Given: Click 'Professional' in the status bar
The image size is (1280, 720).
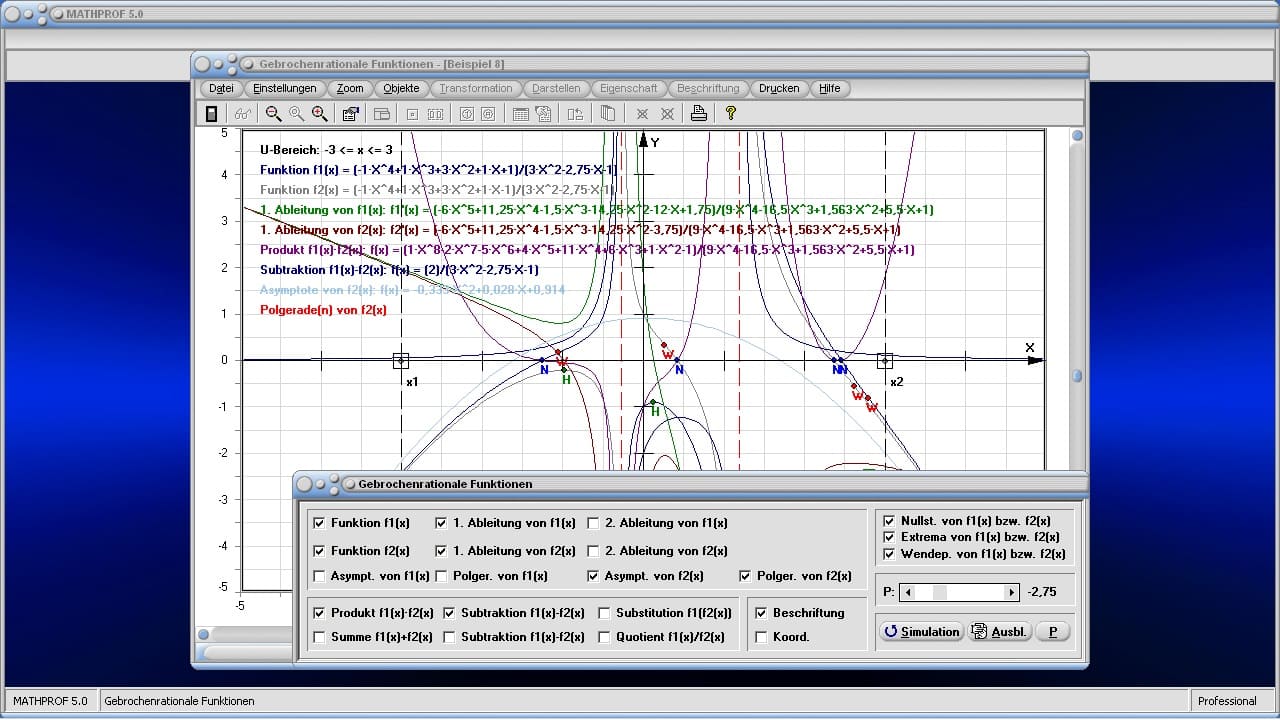Looking at the screenshot, I should click(x=1227, y=701).
